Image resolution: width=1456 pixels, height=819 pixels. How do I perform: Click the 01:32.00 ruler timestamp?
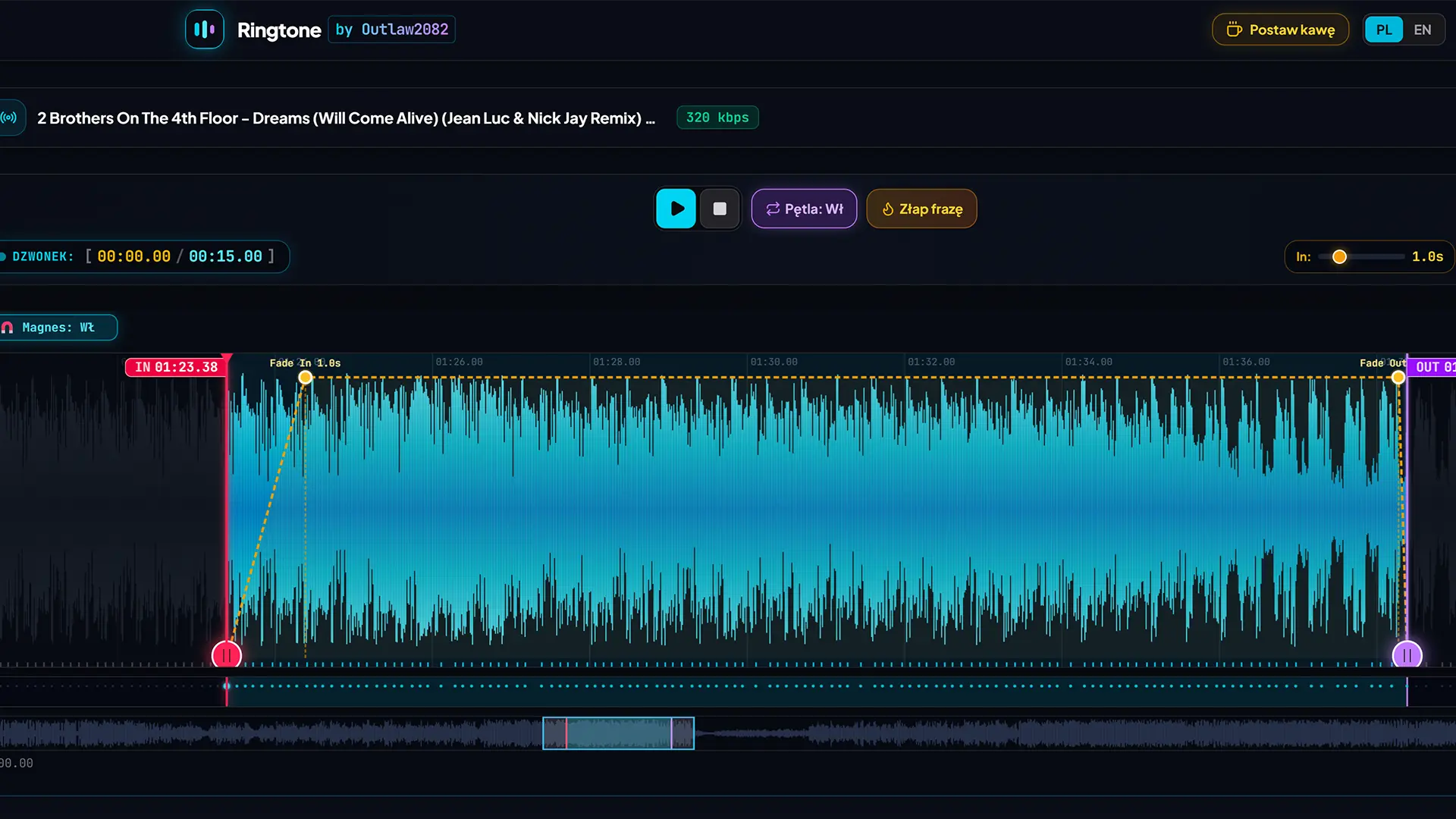click(x=931, y=362)
